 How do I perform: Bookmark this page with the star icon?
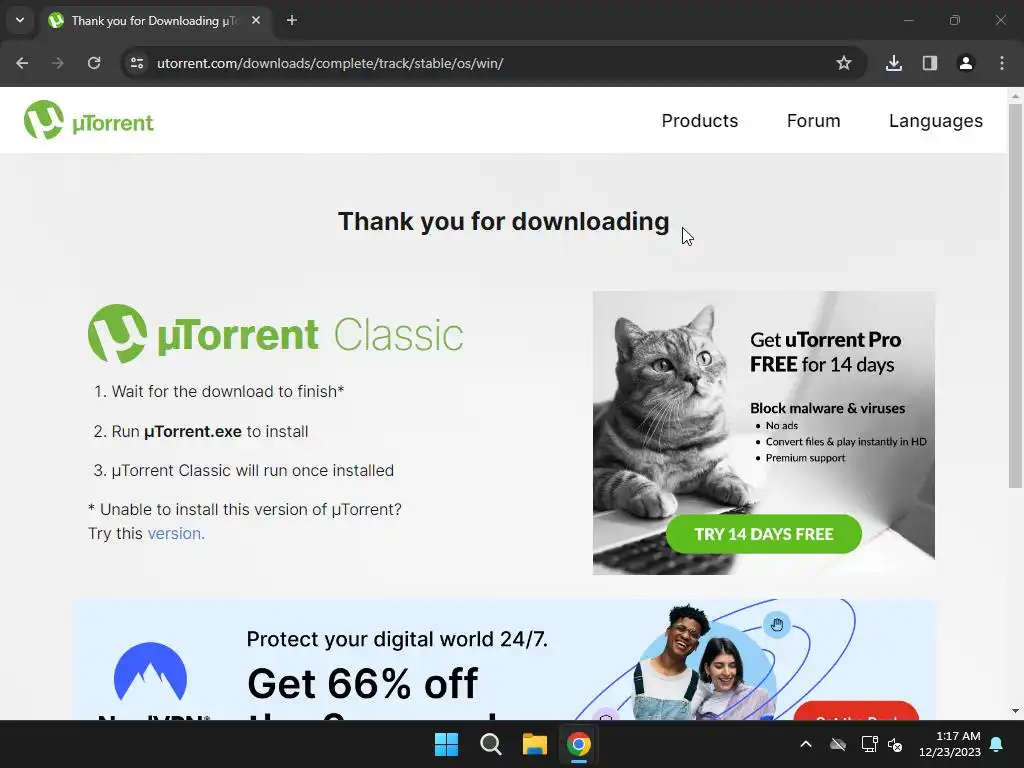tap(844, 63)
